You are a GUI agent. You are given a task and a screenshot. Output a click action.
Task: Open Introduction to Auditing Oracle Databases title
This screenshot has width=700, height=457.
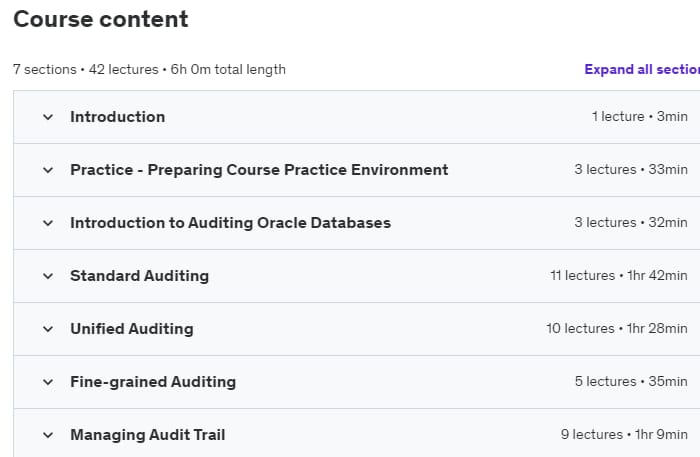tap(230, 223)
